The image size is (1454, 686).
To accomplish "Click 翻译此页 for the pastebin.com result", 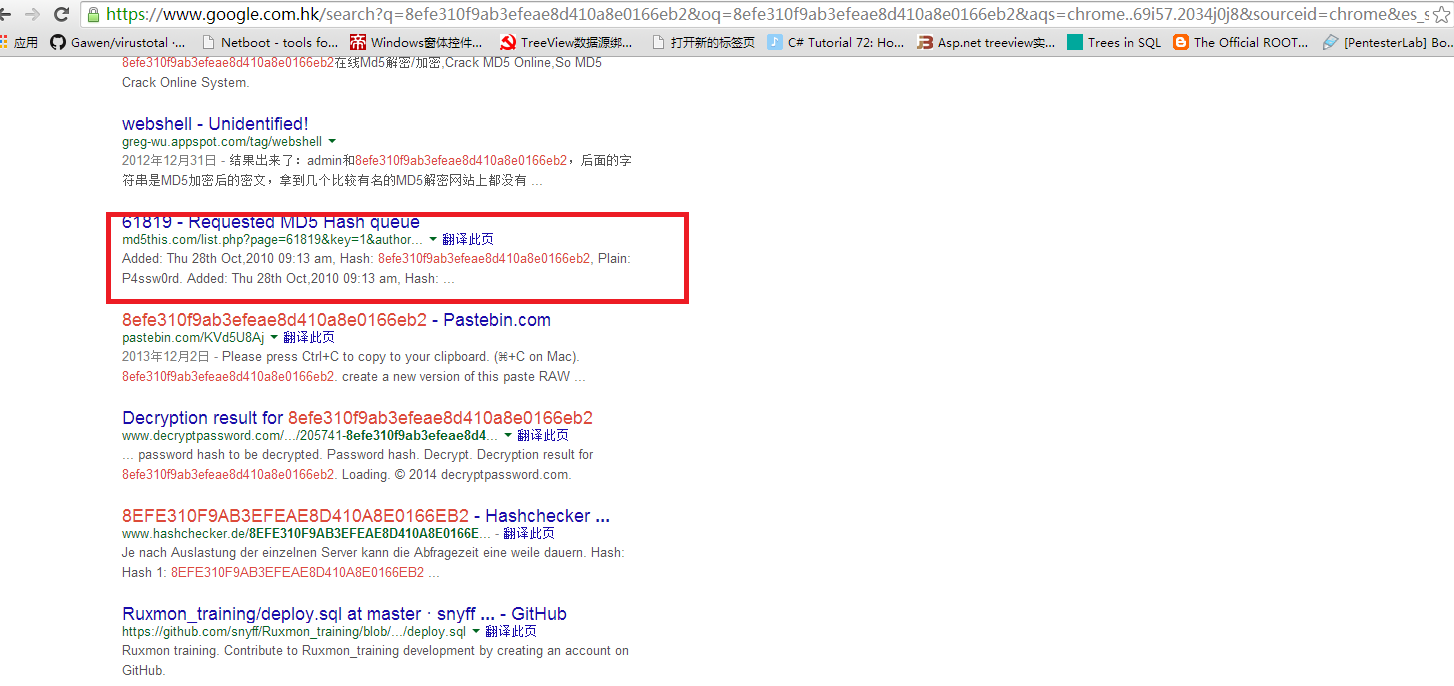I will tap(309, 338).
